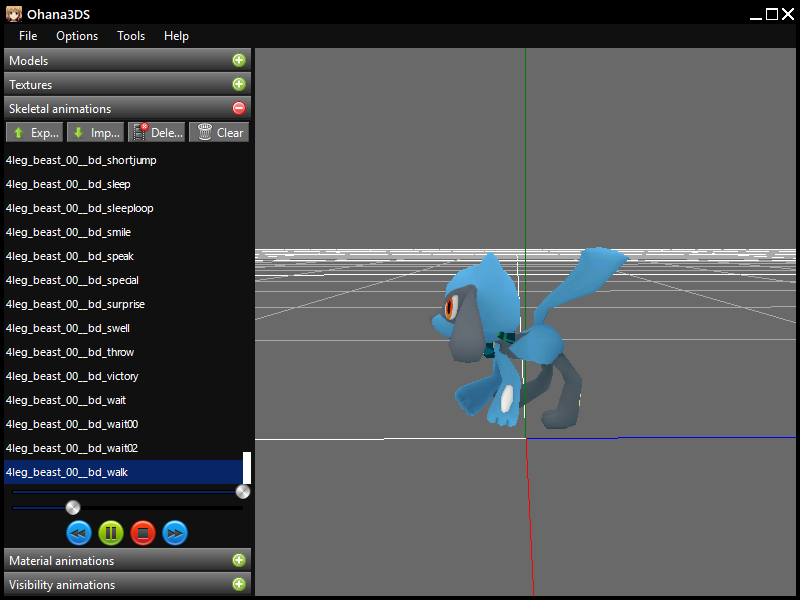
Task: Open the Options menu
Action: pyautogui.click(x=77, y=36)
